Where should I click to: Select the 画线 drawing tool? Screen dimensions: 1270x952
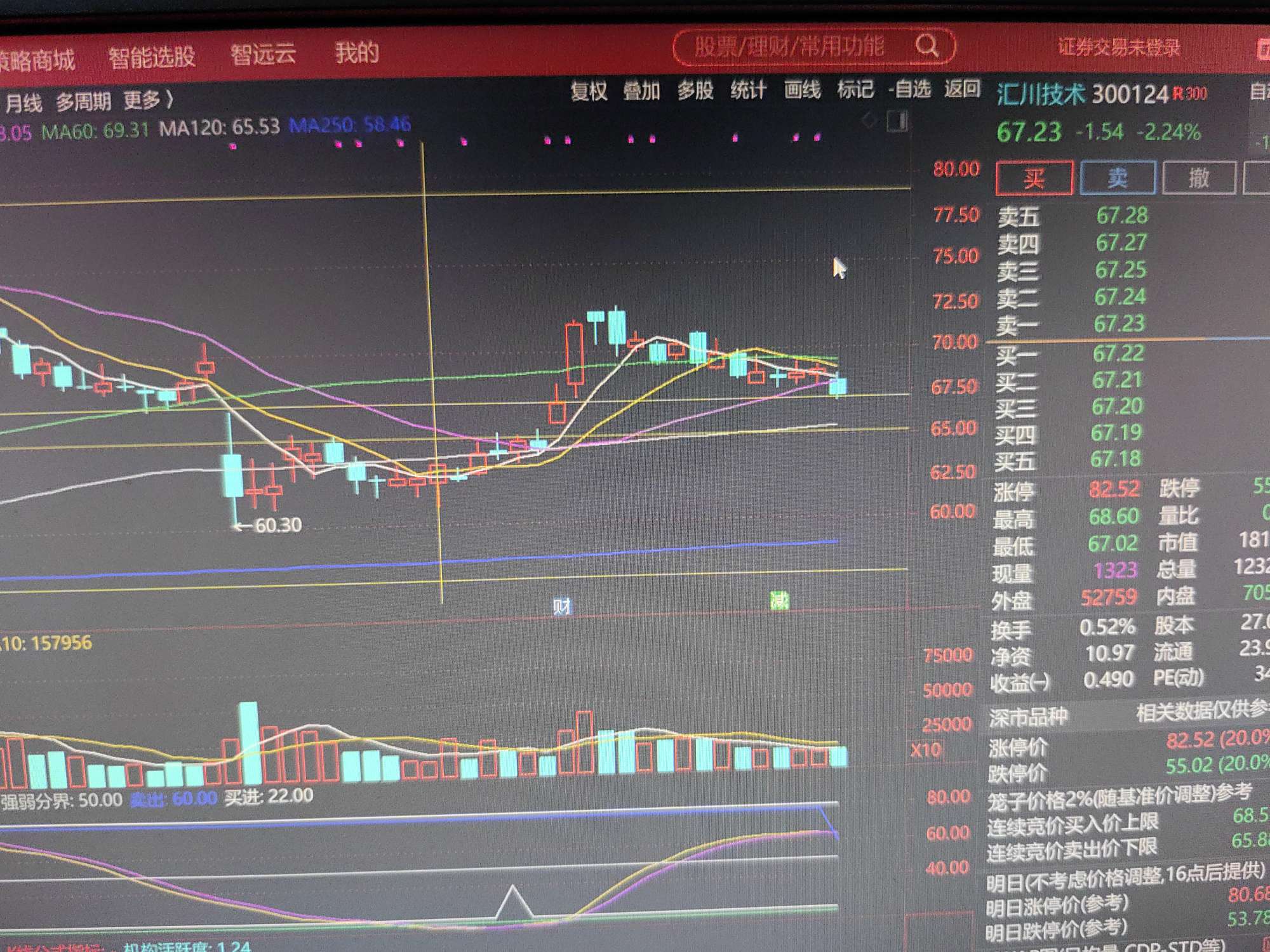pos(802,89)
